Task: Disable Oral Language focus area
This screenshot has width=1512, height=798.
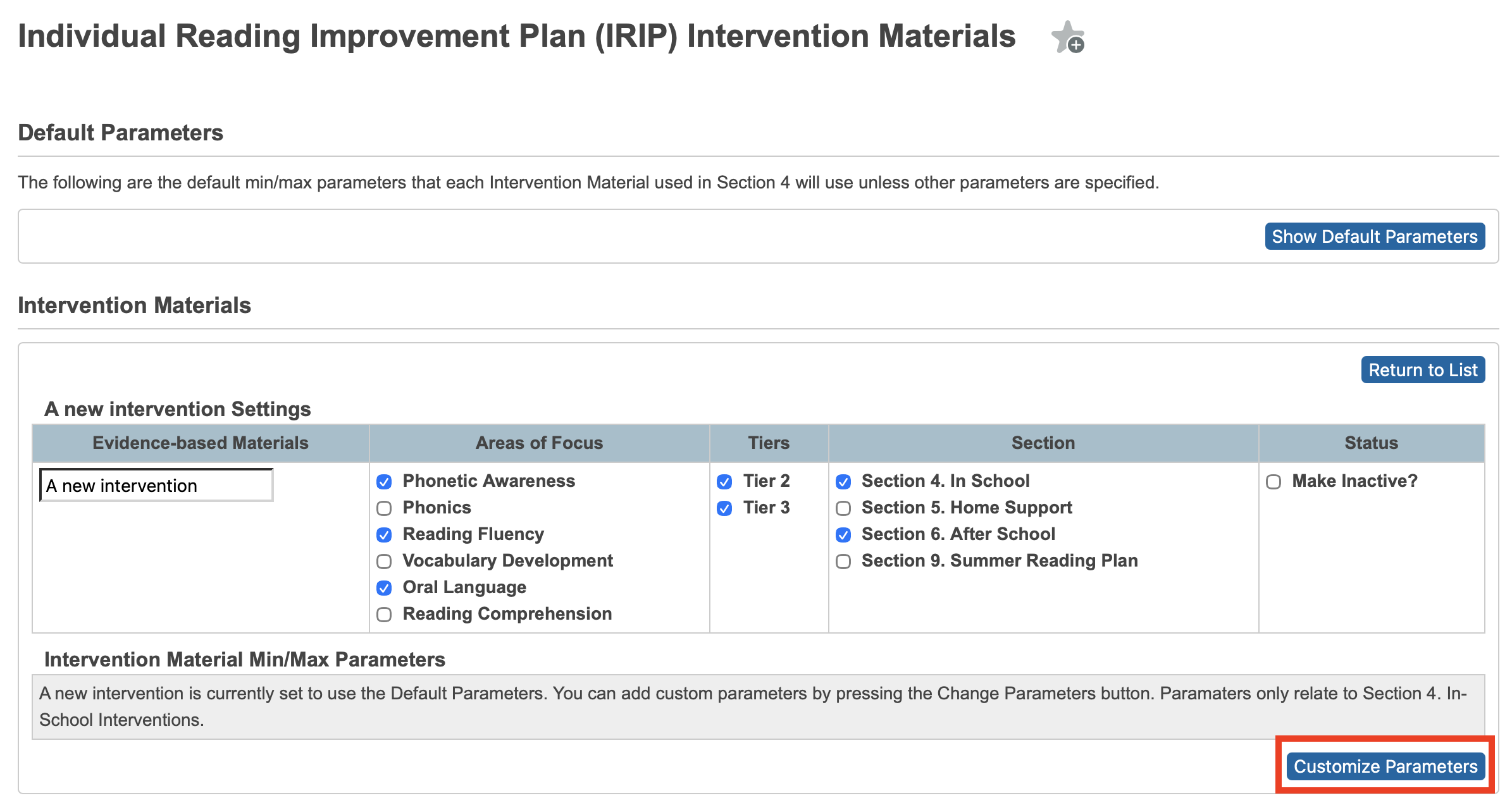Action: [384, 587]
